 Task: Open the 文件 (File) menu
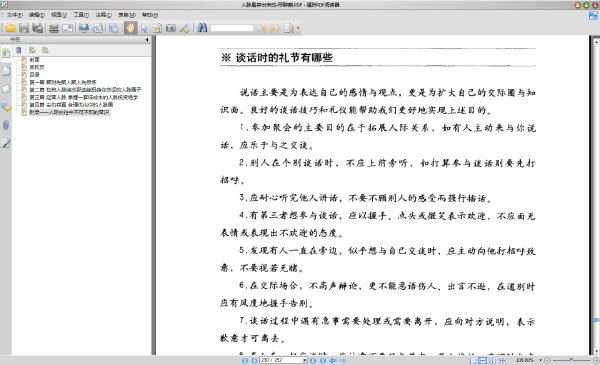point(15,15)
